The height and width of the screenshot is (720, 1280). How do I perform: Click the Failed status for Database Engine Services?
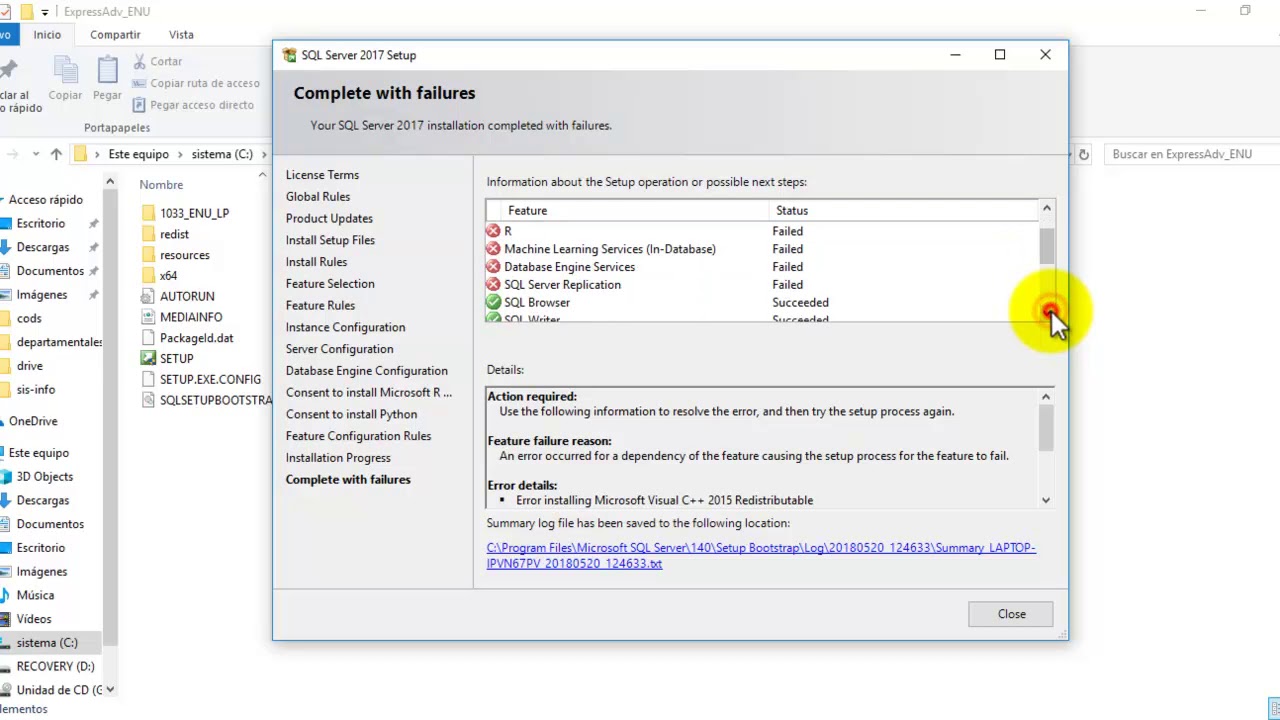point(787,267)
